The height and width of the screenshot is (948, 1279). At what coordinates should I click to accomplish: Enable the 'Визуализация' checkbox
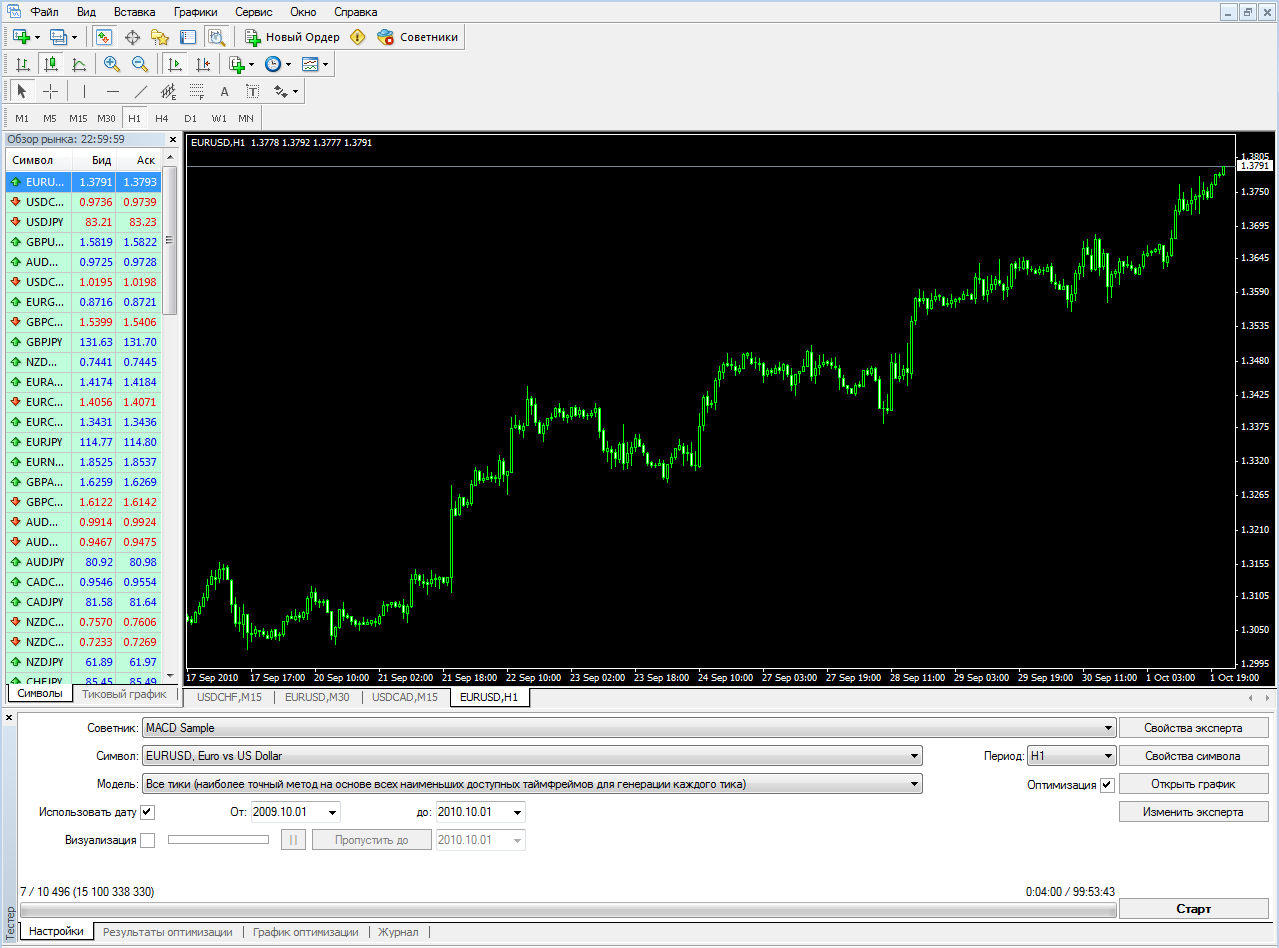pos(148,840)
